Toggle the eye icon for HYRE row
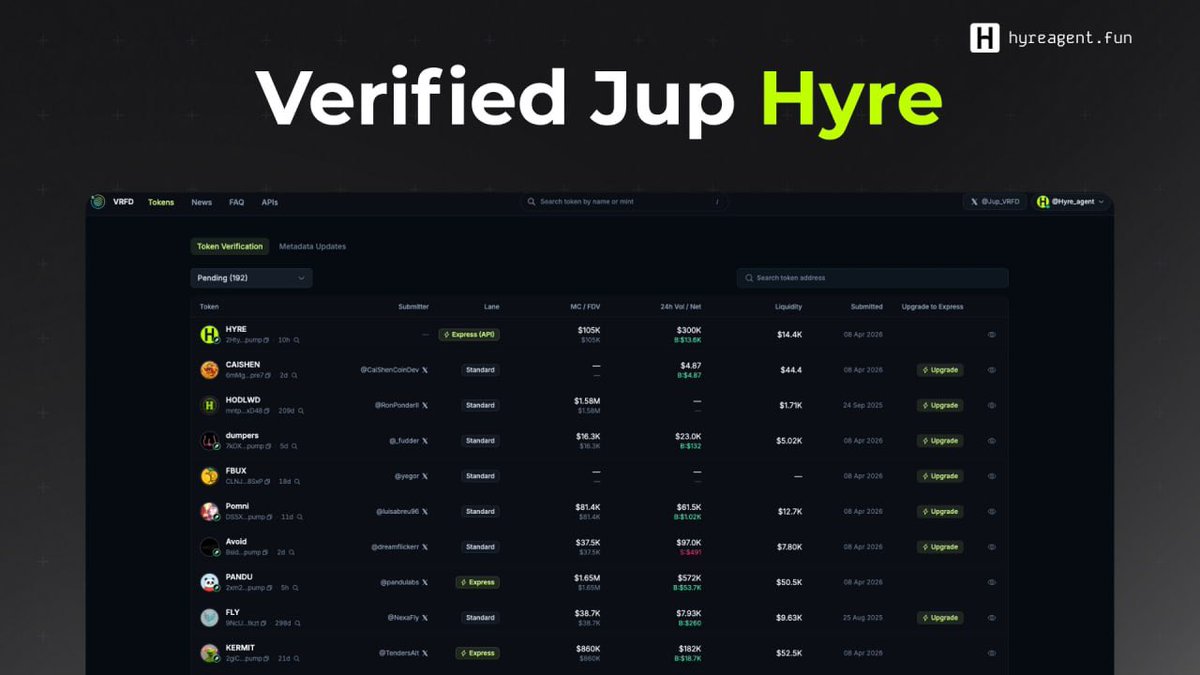This screenshot has height=675, width=1200. (992, 335)
